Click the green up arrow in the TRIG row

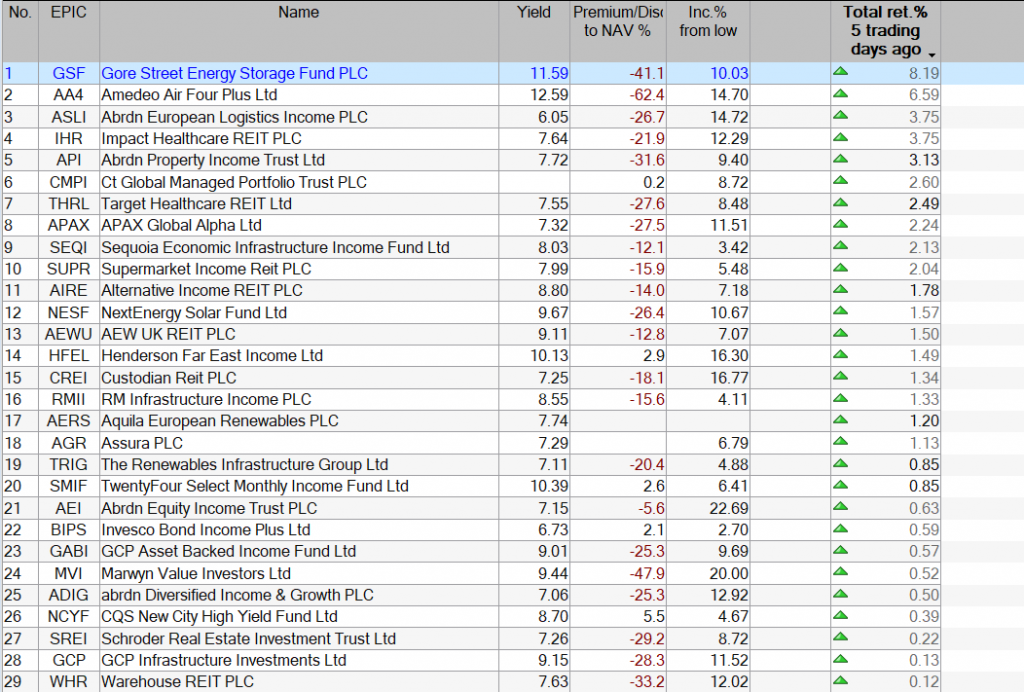(x=840, y=464)
